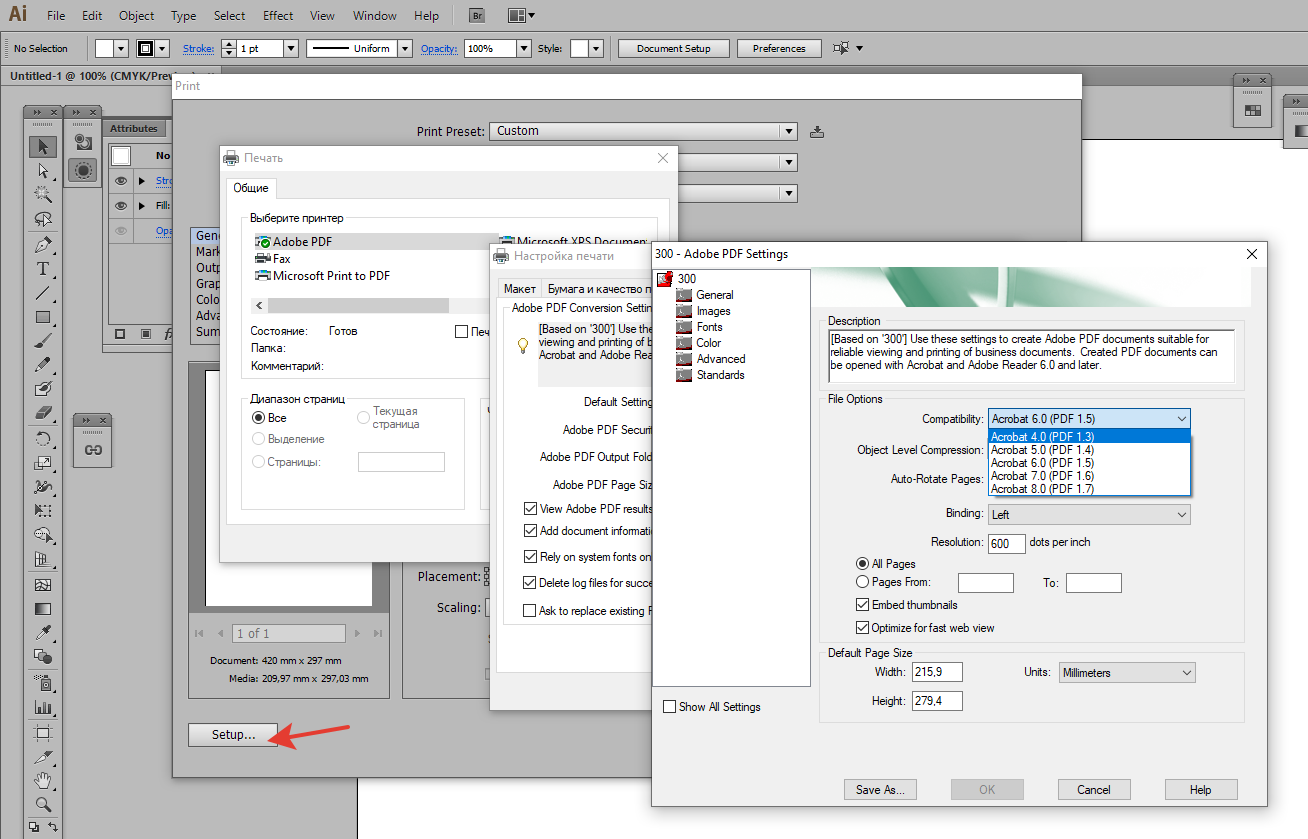Select the Eyedropper tool
The image size is (1308, 839).
(43, 633)
